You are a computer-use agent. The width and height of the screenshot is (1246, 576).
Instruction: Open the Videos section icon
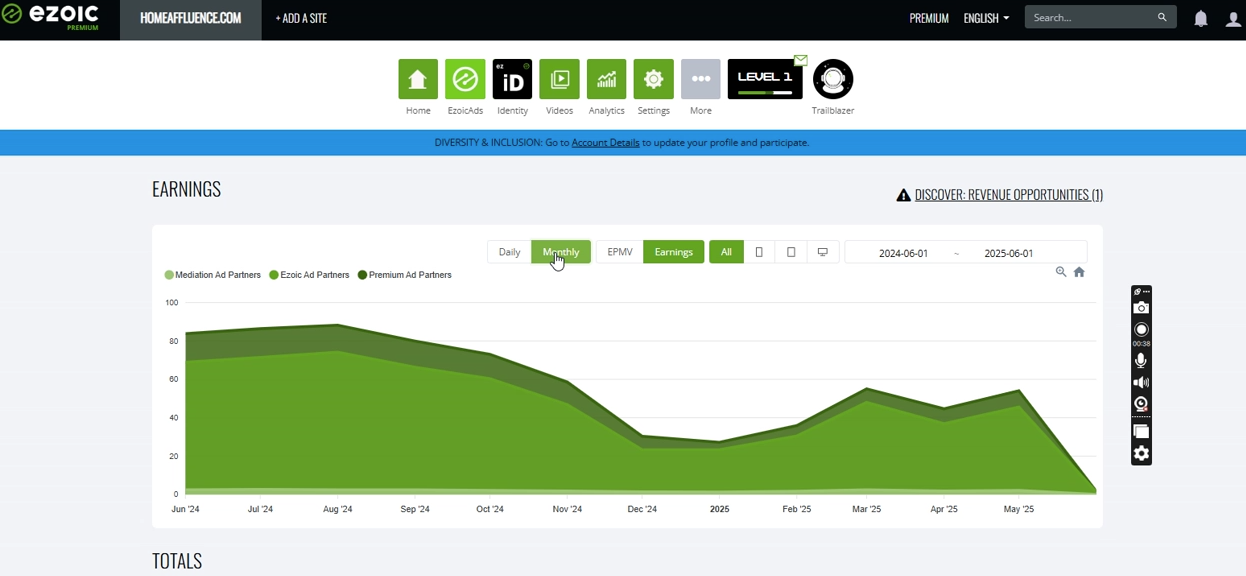coord(559,79)
